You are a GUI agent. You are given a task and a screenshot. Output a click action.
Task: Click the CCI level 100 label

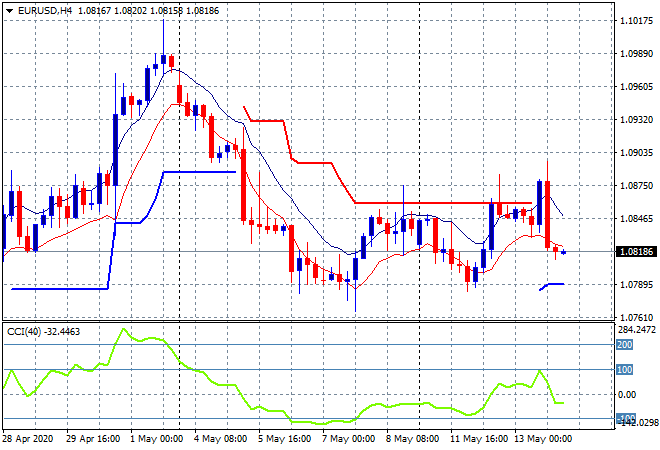coord(625,370)
